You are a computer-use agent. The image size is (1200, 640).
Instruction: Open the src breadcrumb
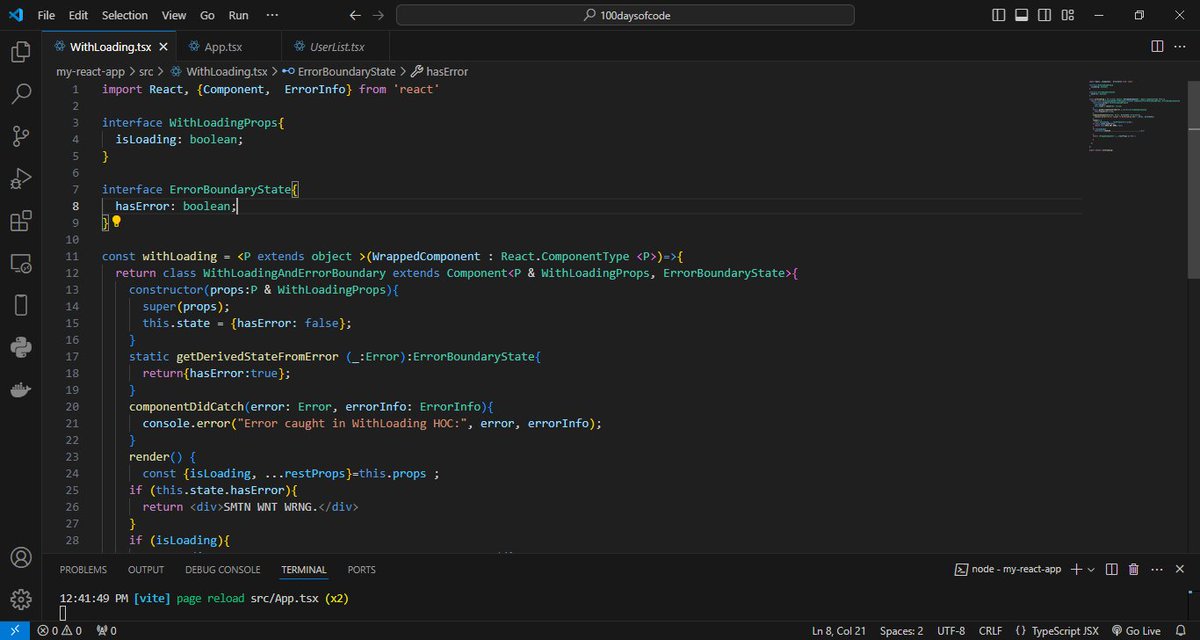coord(146,72)
